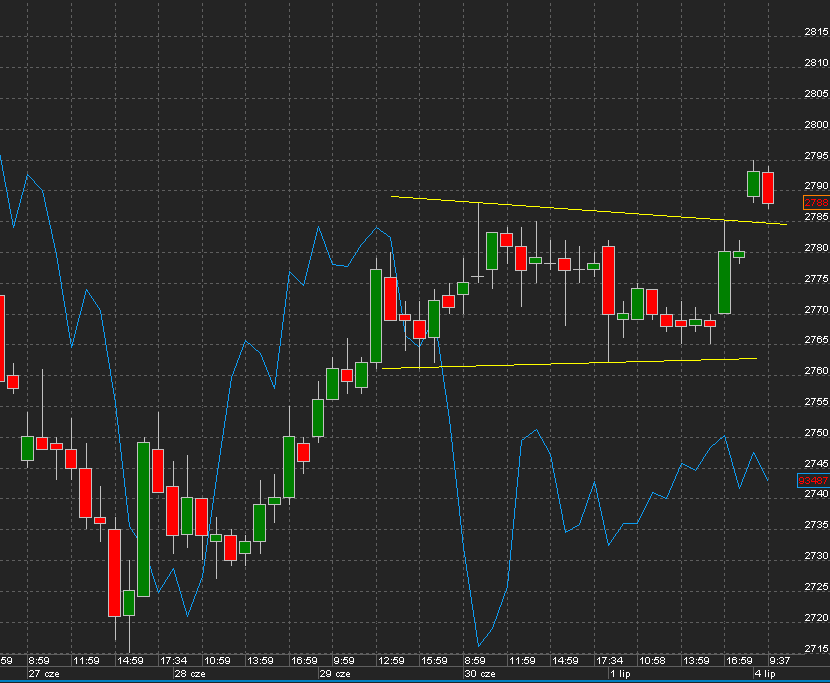Select the orange 2788 current price tag
830x683 pixels.
tap(816, 202)
